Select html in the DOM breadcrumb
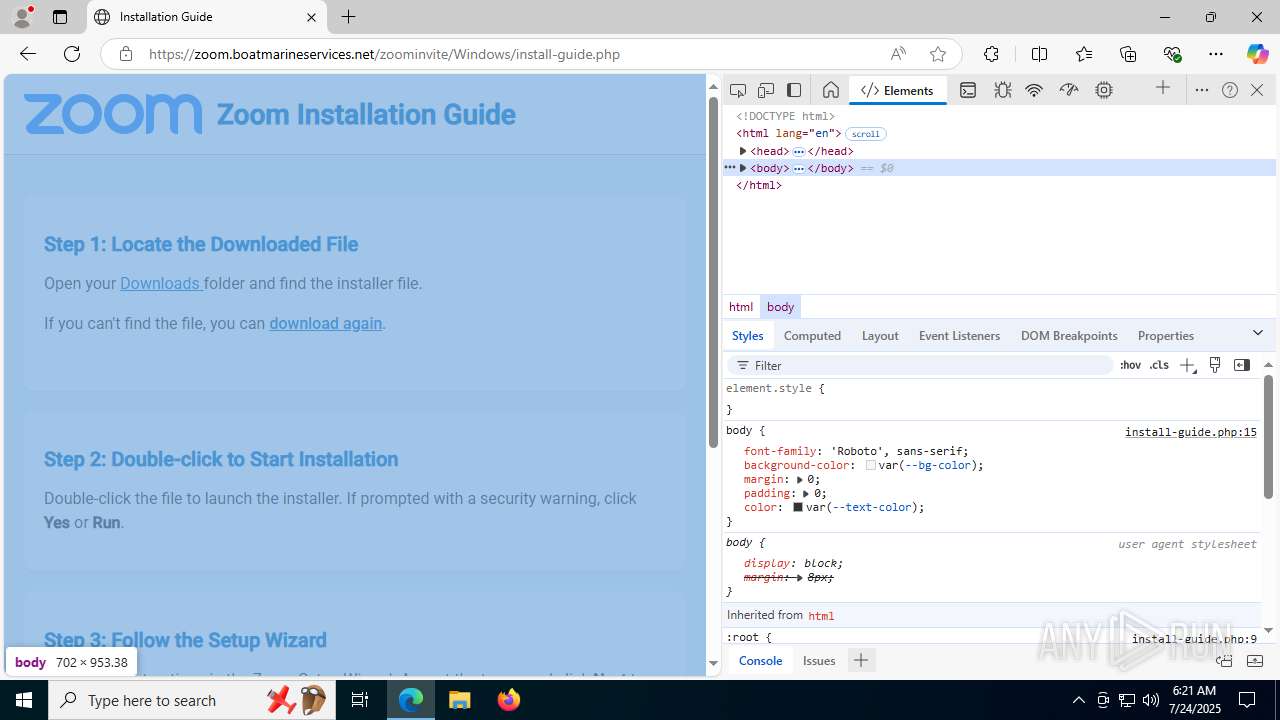Viewport: 1280px width, 720px height. coord(741,307)
